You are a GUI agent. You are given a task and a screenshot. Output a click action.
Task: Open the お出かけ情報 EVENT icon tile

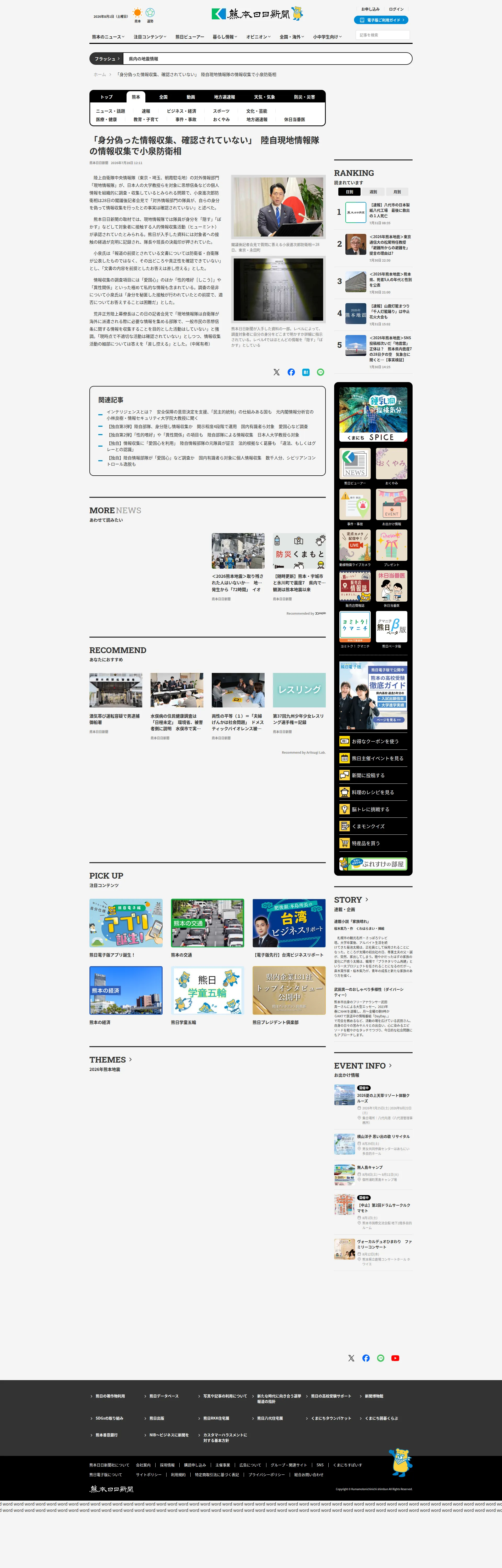click(x=392, y=505)
